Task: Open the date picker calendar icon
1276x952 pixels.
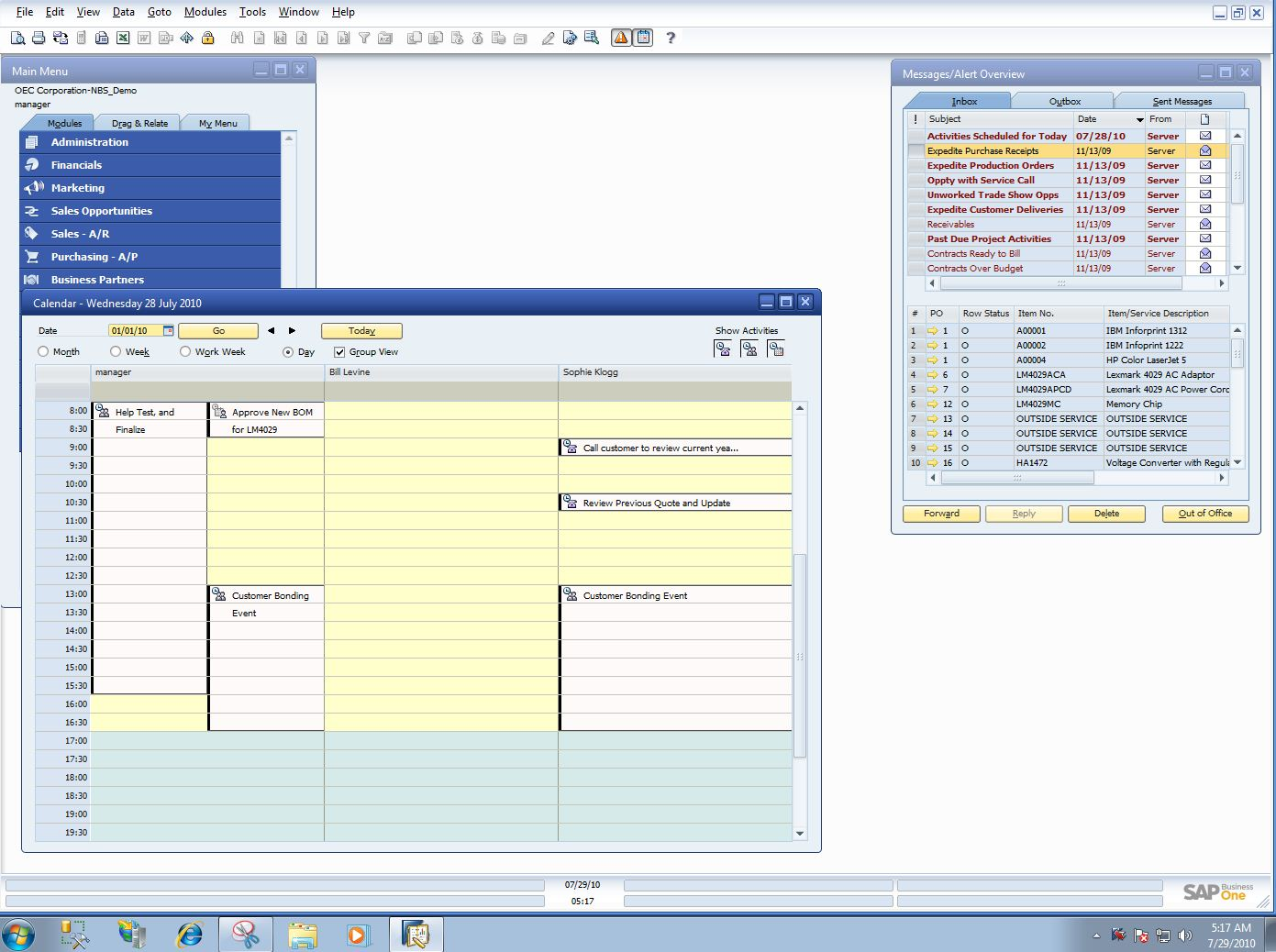Action: 168,331
